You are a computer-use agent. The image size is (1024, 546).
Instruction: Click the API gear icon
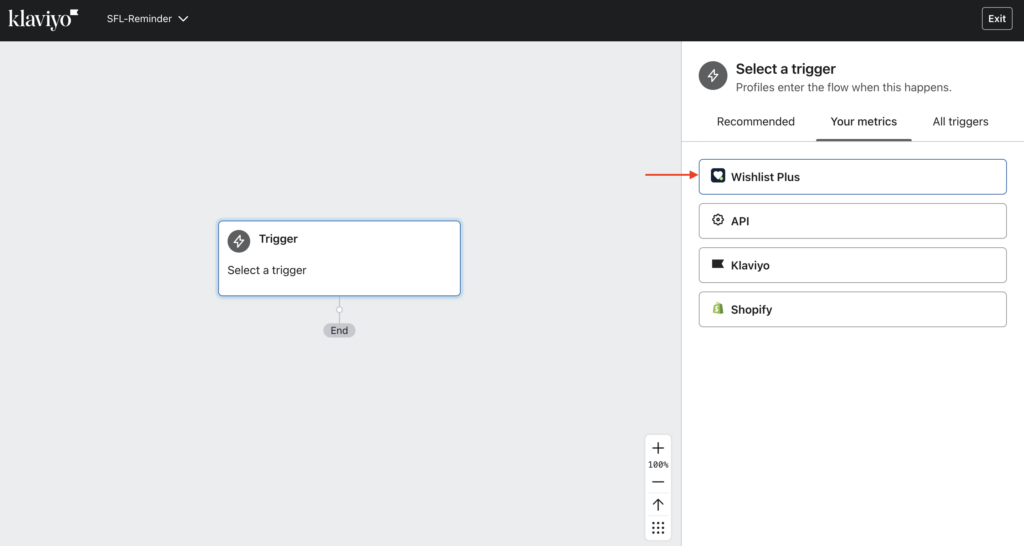[x=718, y=220]
